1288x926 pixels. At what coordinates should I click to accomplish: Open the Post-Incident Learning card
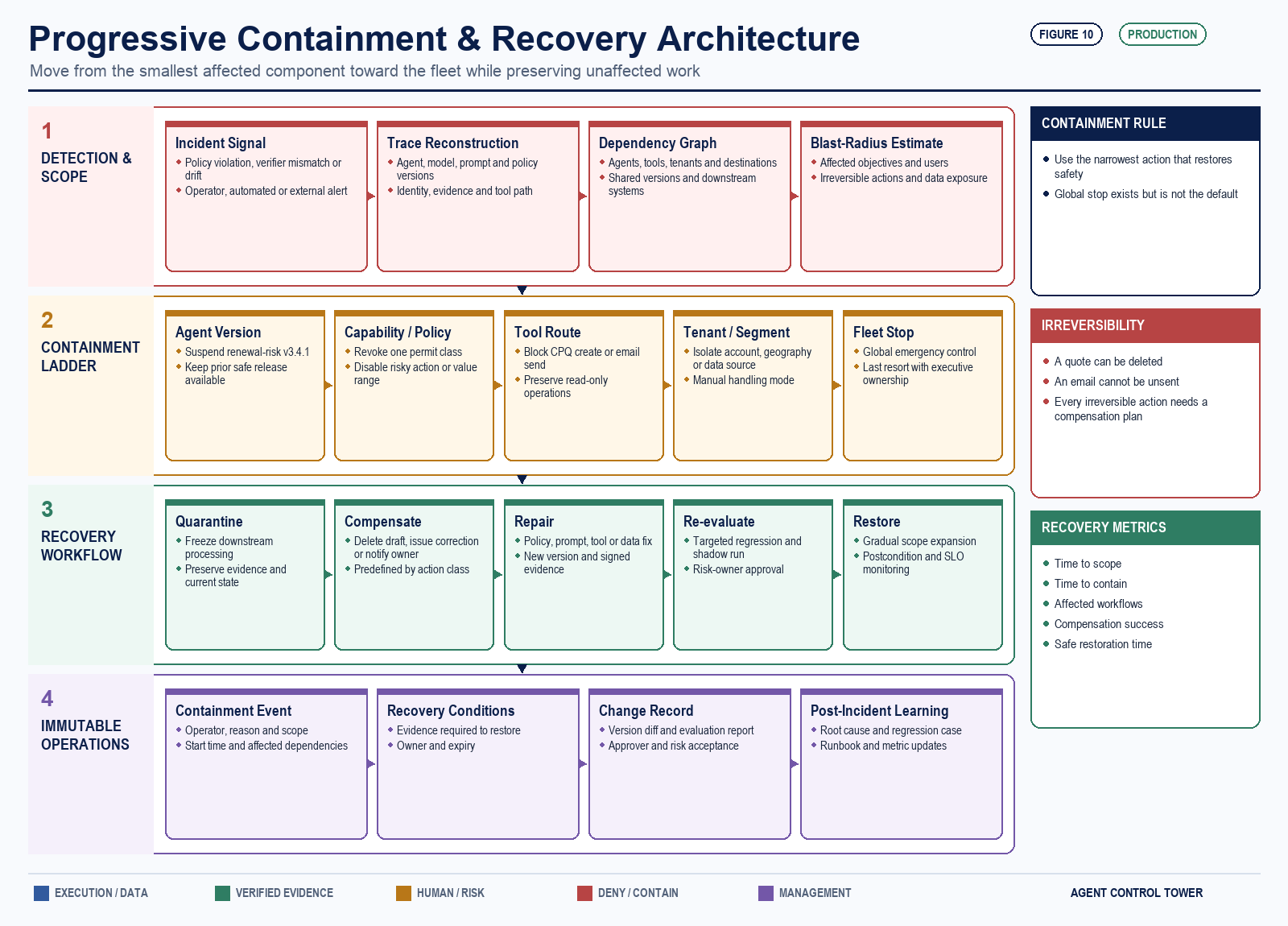(x=902, y=764)
